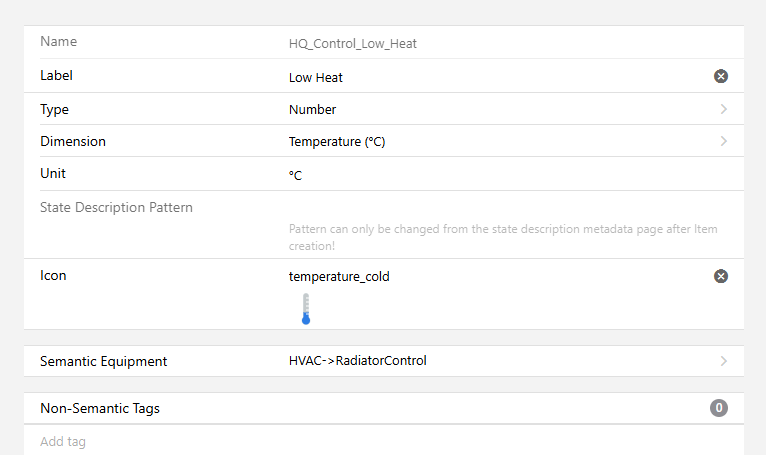Image resolution: width=766 pixels, height=455 pixels.
Task: Select the Number type value
Action: [x=313, y=110]
